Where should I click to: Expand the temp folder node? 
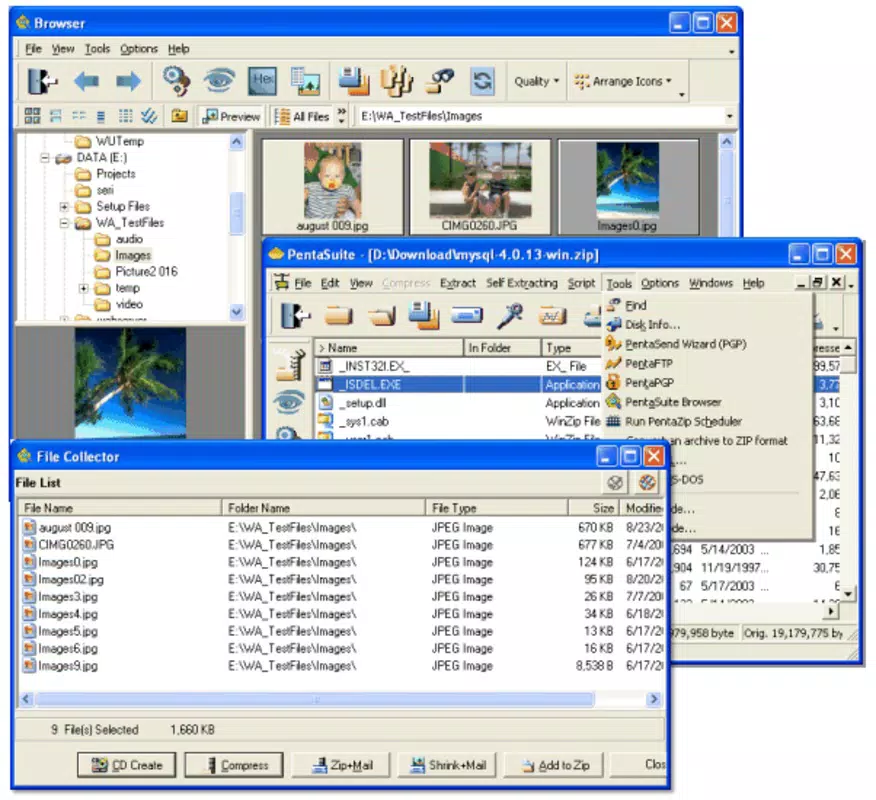pyautogui.click(x=83, y=288)
